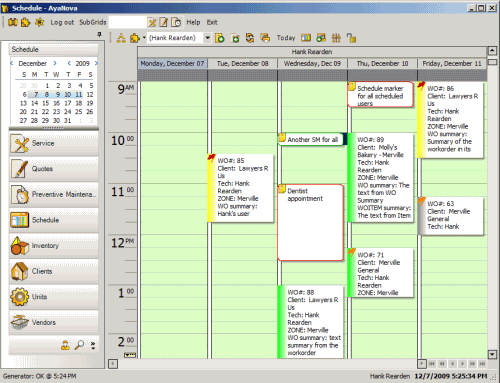
Task: Click Log out in the top toolbar
Action: (62, 22)
